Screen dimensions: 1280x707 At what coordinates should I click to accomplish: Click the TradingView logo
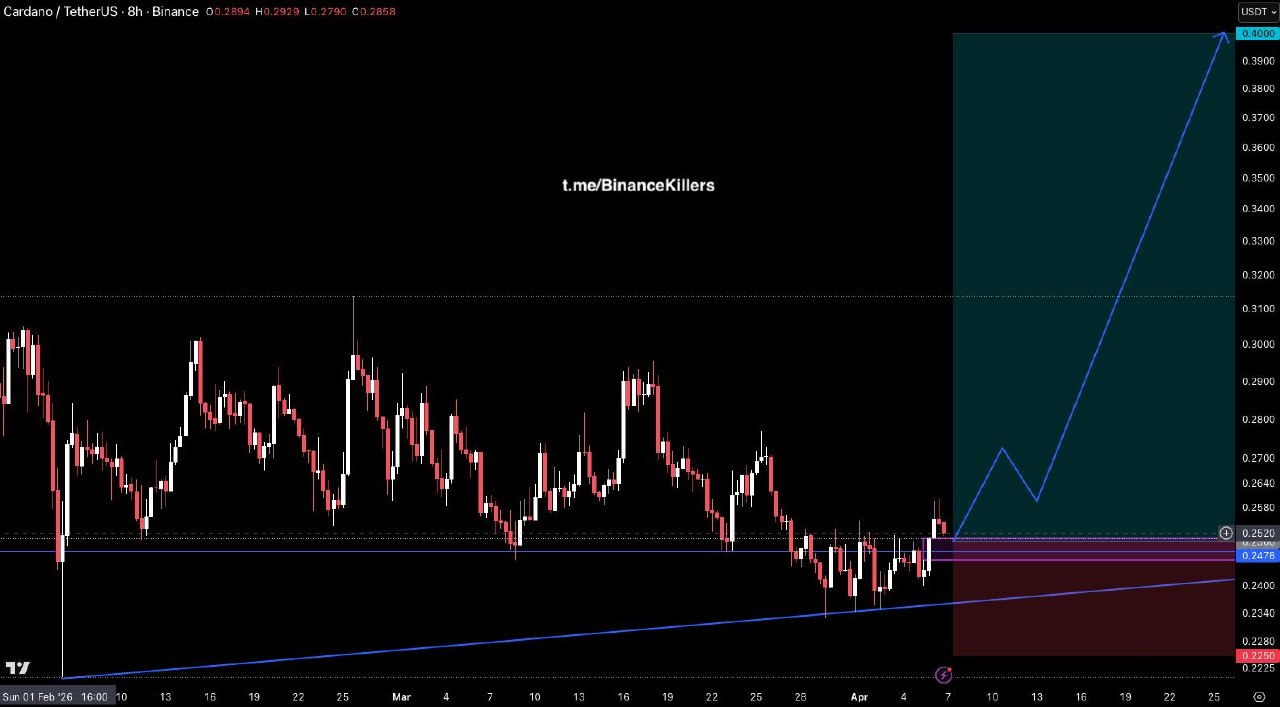point(17,668)
